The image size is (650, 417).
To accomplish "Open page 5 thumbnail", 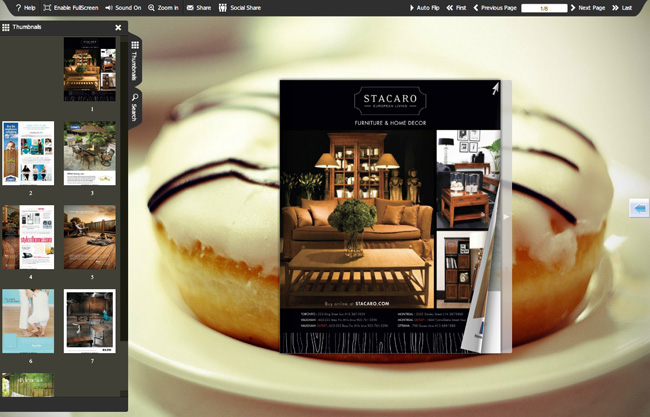I will (x=90, y=237).
